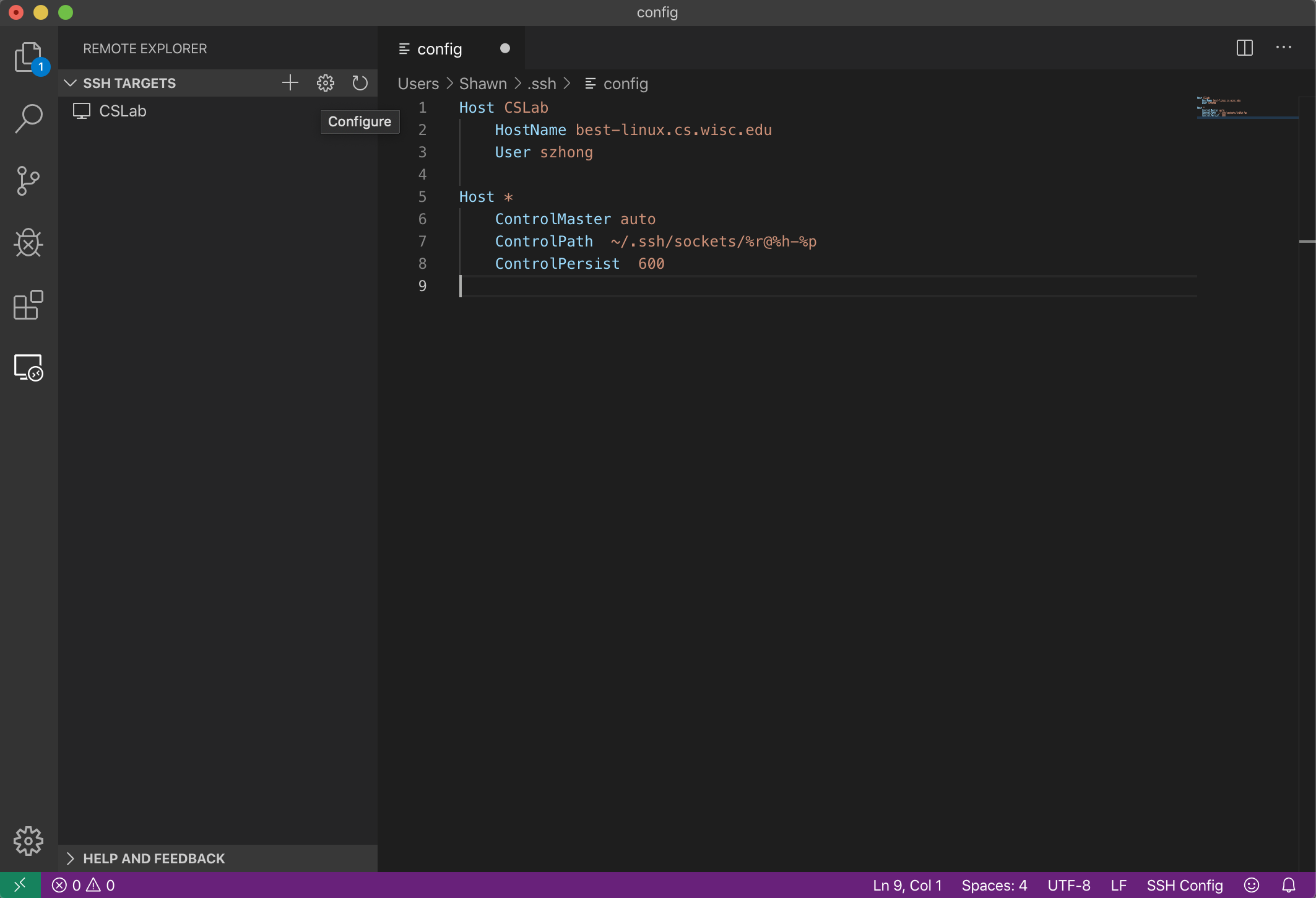Select the Remote Explorer icon
Viewport: 1316px width, 898px height.
pyautogui.click(x=28, y=368)
